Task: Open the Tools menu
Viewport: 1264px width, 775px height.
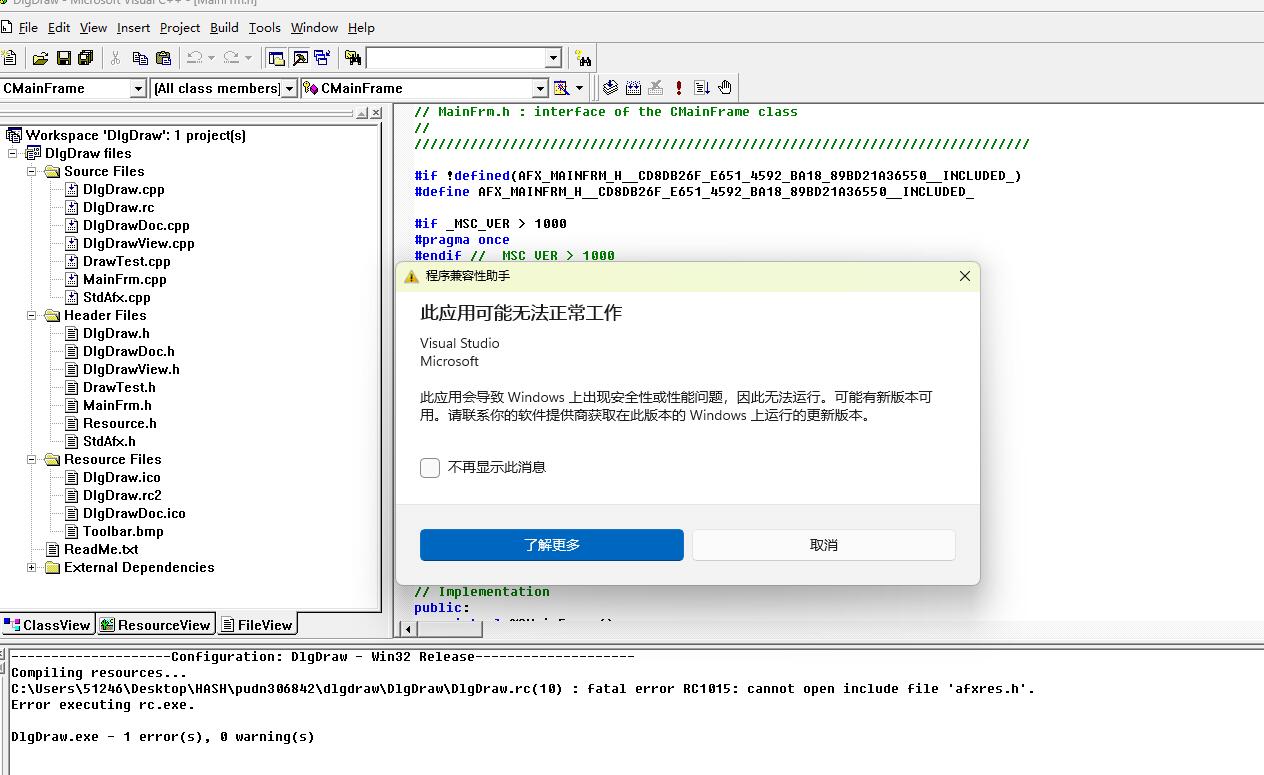Action: coord(265,28)
